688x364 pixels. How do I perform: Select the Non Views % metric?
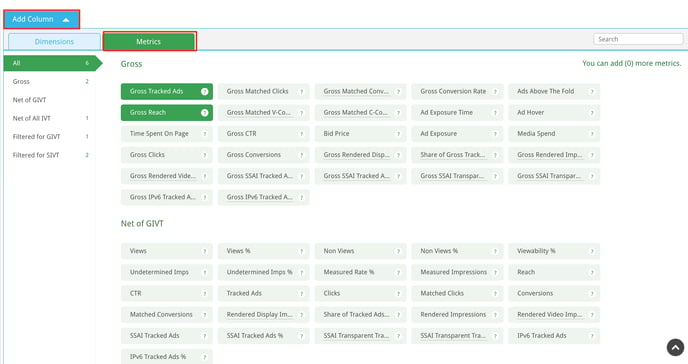pyautogui.click(x=457, y=251)
